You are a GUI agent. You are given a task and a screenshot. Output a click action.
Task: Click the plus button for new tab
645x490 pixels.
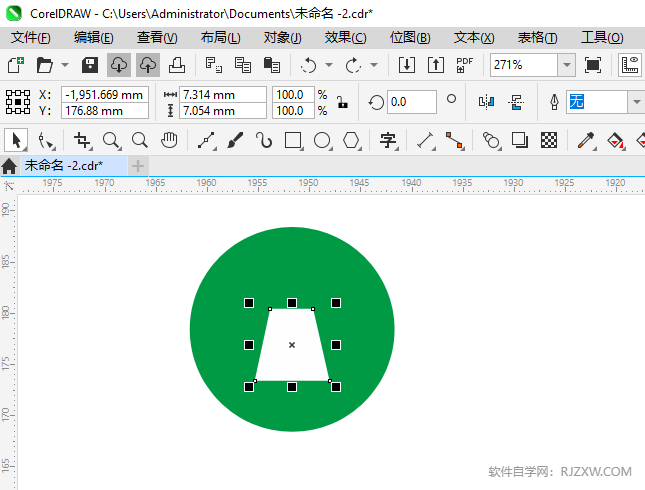138,166
